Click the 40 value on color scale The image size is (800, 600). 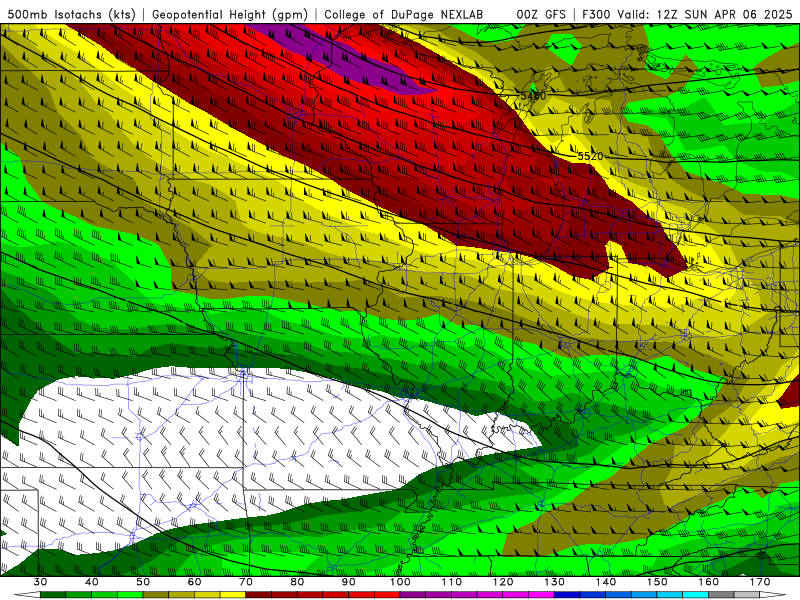pyautogui.click(x=92, y=582)
